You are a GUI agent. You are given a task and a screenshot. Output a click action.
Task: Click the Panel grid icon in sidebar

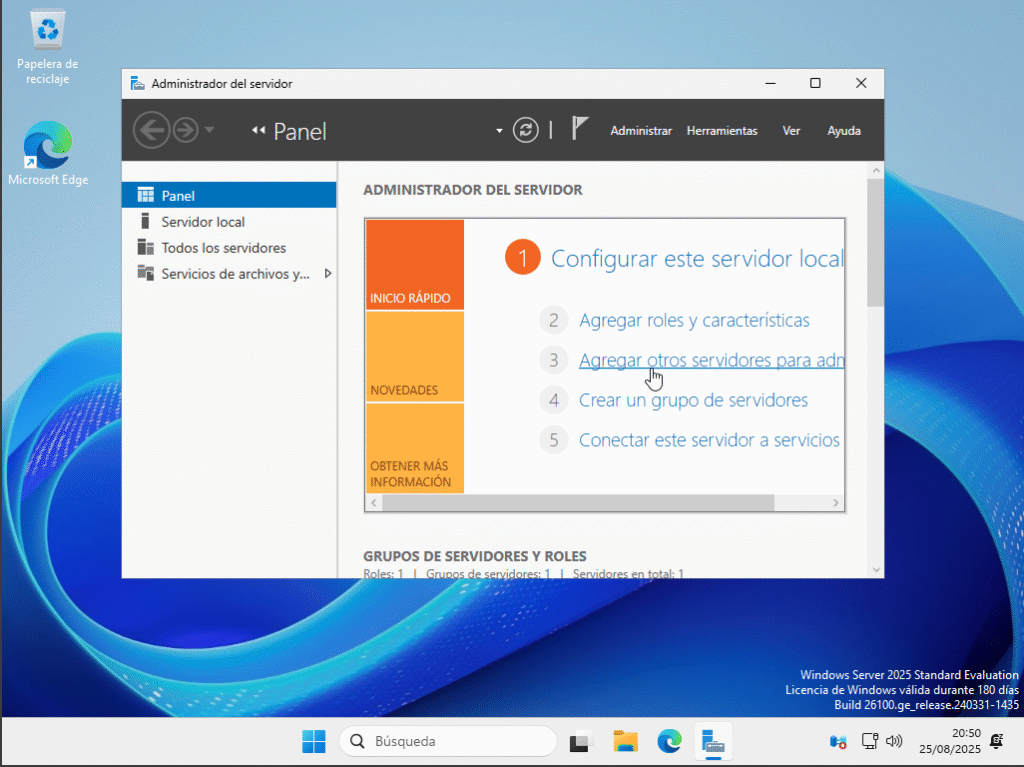[146, 195]
